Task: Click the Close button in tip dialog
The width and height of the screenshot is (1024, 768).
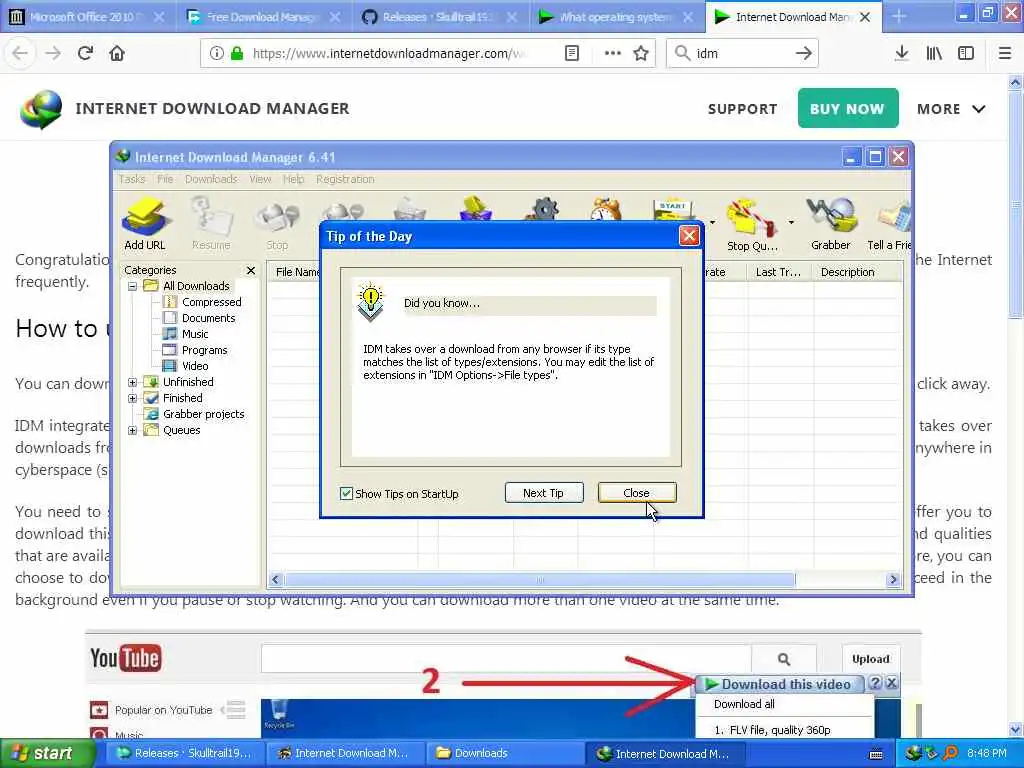Action: point(637,493)
